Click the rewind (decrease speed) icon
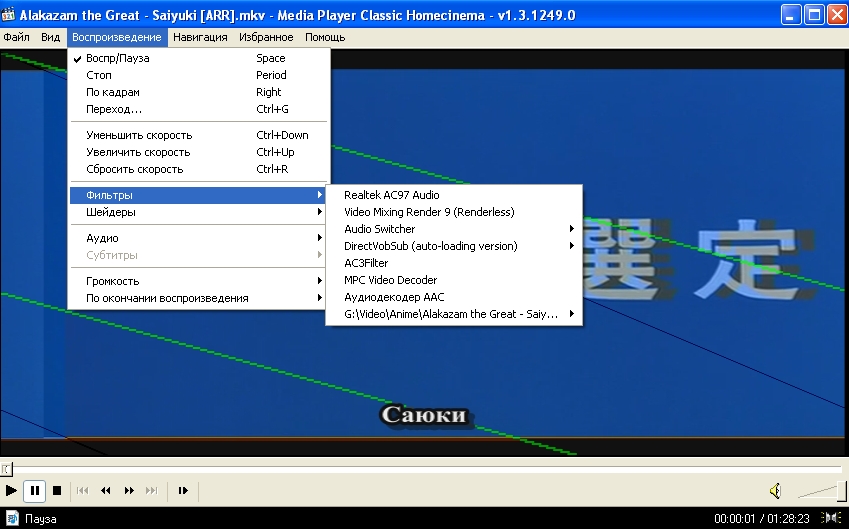The image size is (849, 530). [x=106, y=490]
